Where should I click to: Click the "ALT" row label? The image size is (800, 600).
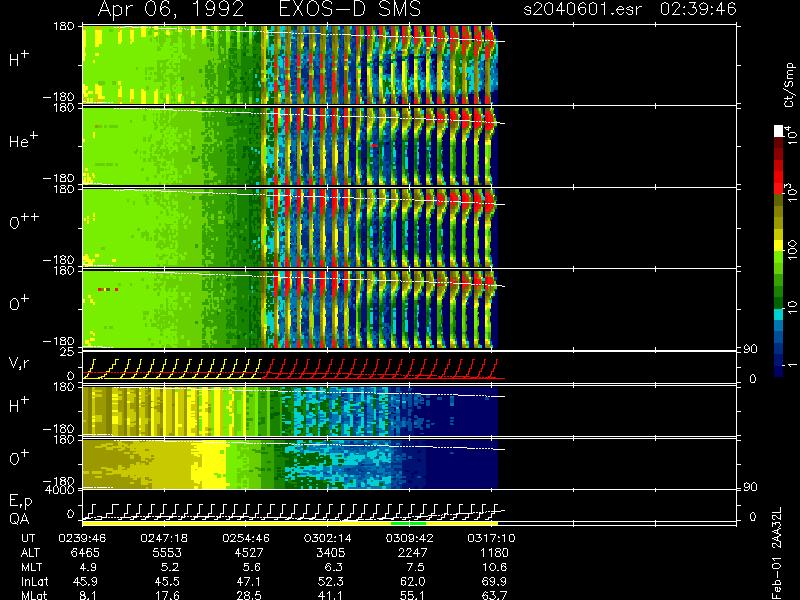pyautogui.click(x=30, y=553)
